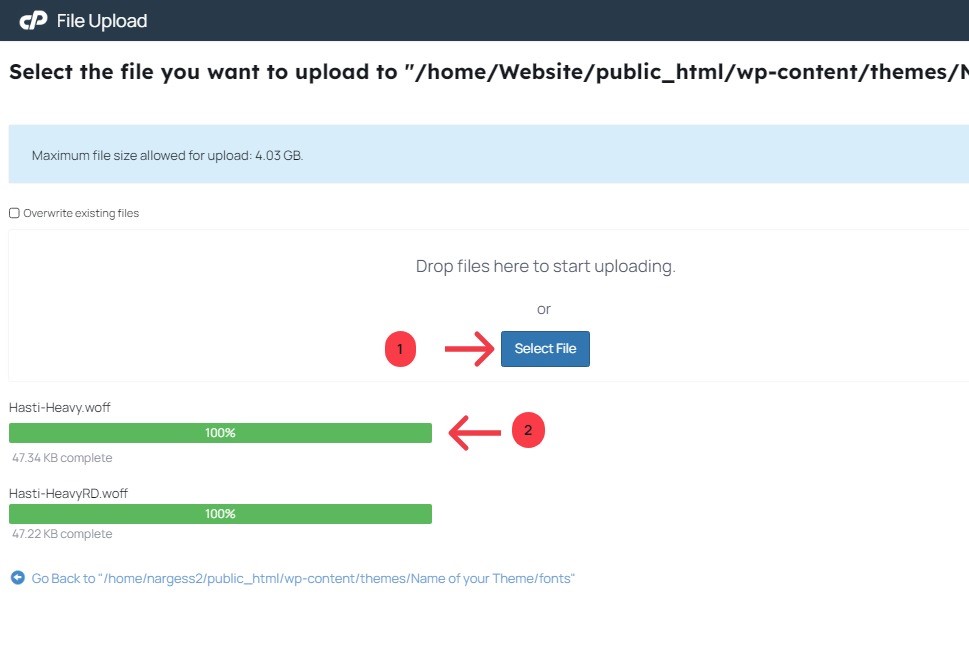Viewport: 969px width, 659px height.
Task: Click the 47.22 KB complete status text
Action: [x=62, y=534]
